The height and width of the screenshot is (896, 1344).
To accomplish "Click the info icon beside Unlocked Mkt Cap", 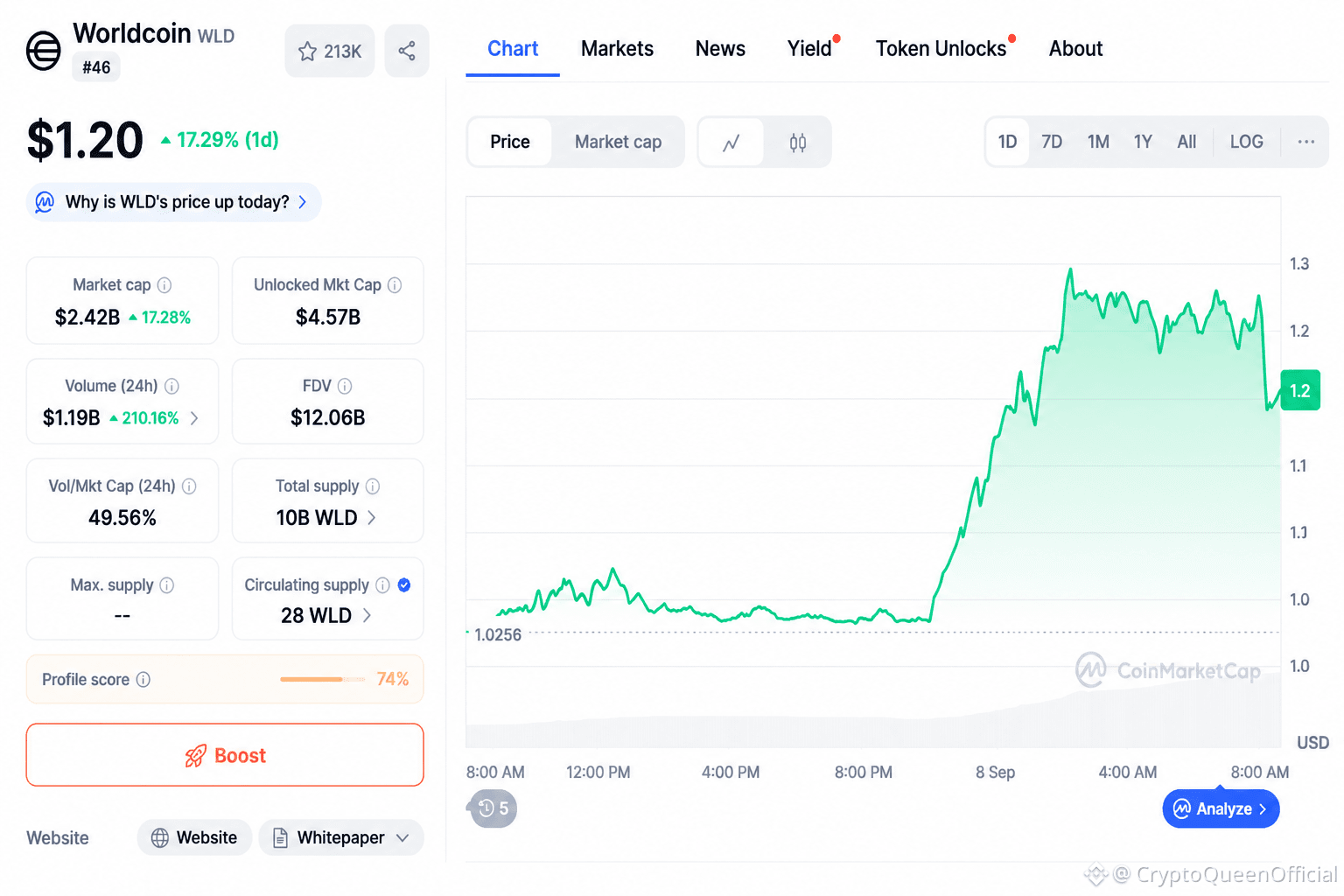I will 395,285.
